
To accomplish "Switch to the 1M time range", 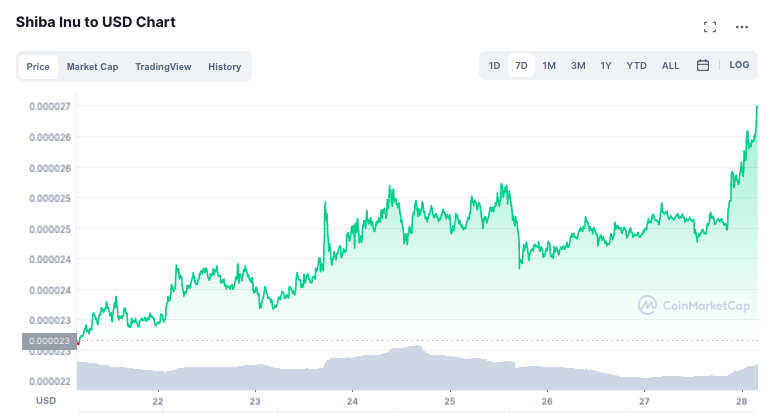I will click(549, 66).
